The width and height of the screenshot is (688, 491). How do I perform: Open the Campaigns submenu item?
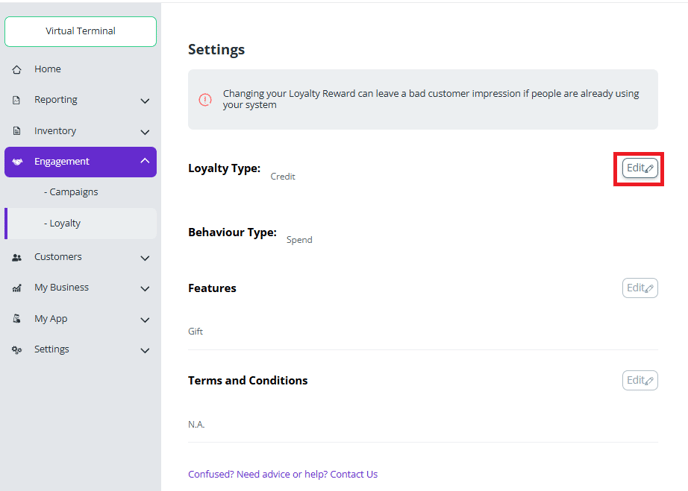(73, 192)
